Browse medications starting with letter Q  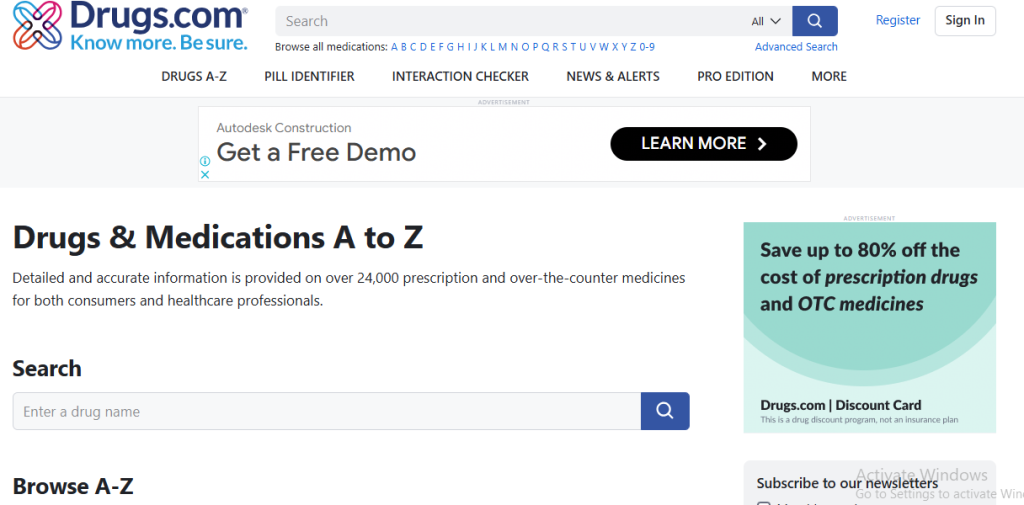(545, 47)
